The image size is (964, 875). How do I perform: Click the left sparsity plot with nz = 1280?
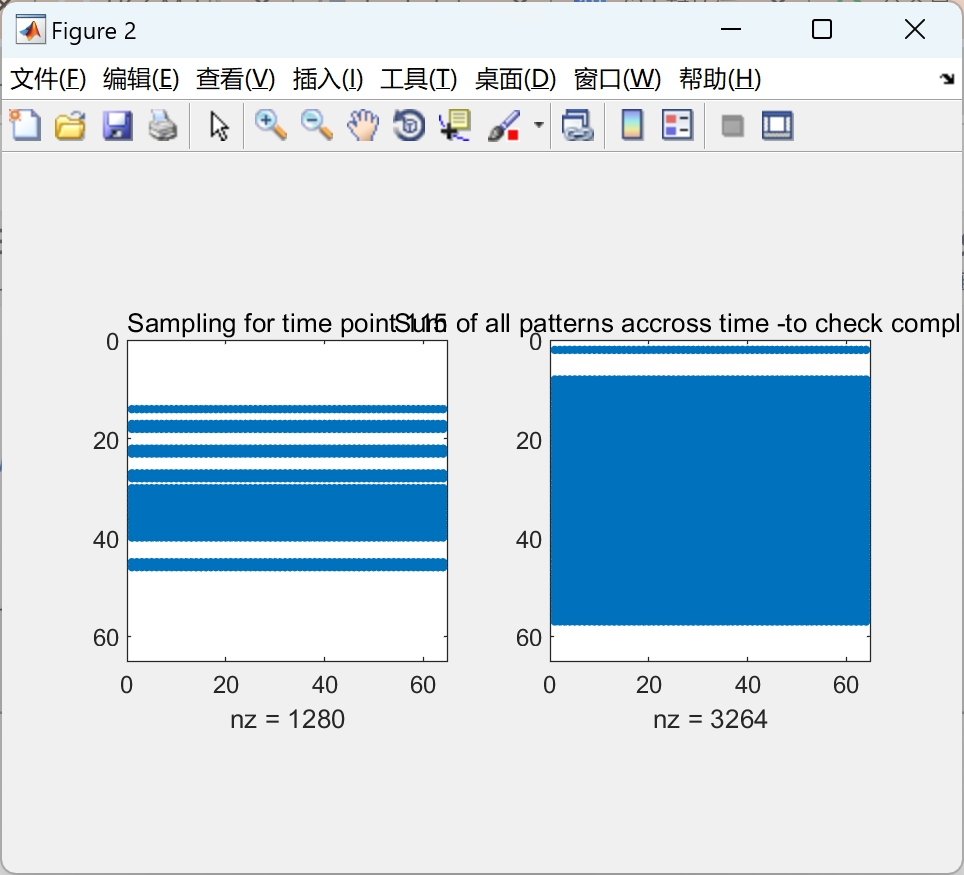(287, 501)
